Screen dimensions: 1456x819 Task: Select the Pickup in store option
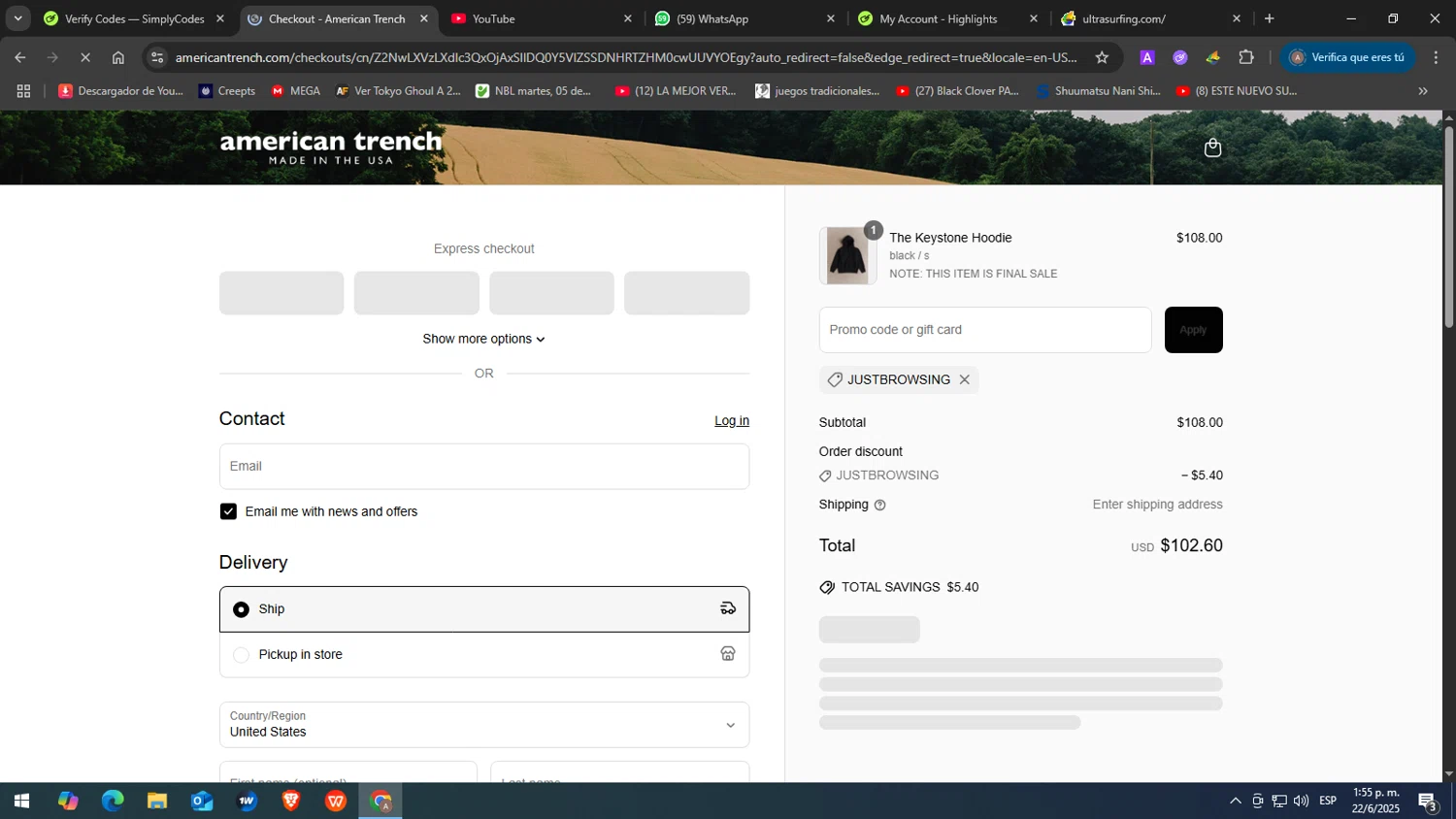click(x=484, y=654)
